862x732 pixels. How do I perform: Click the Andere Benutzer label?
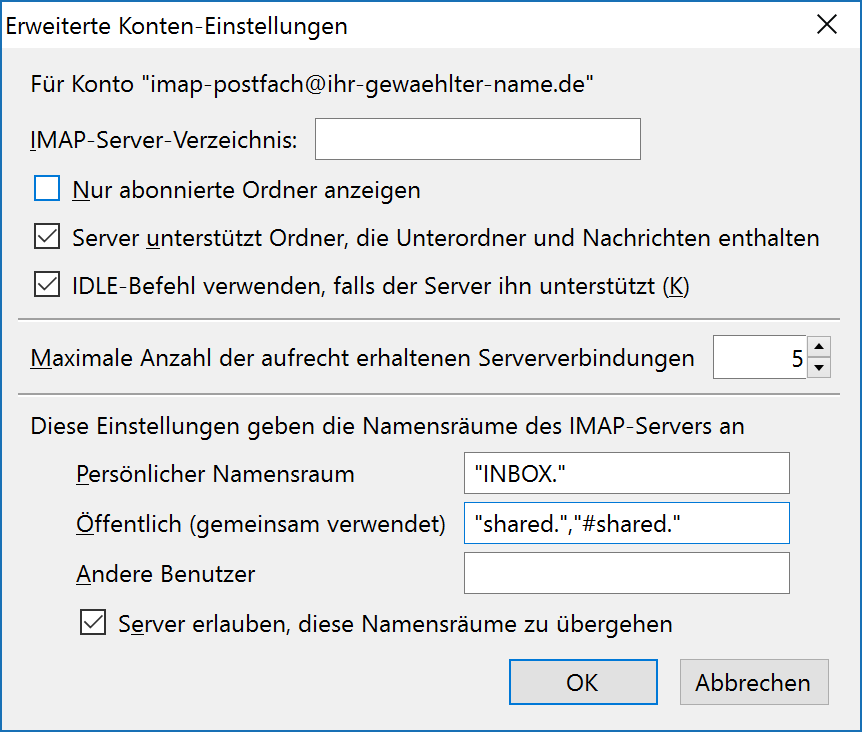pos(165,574)
